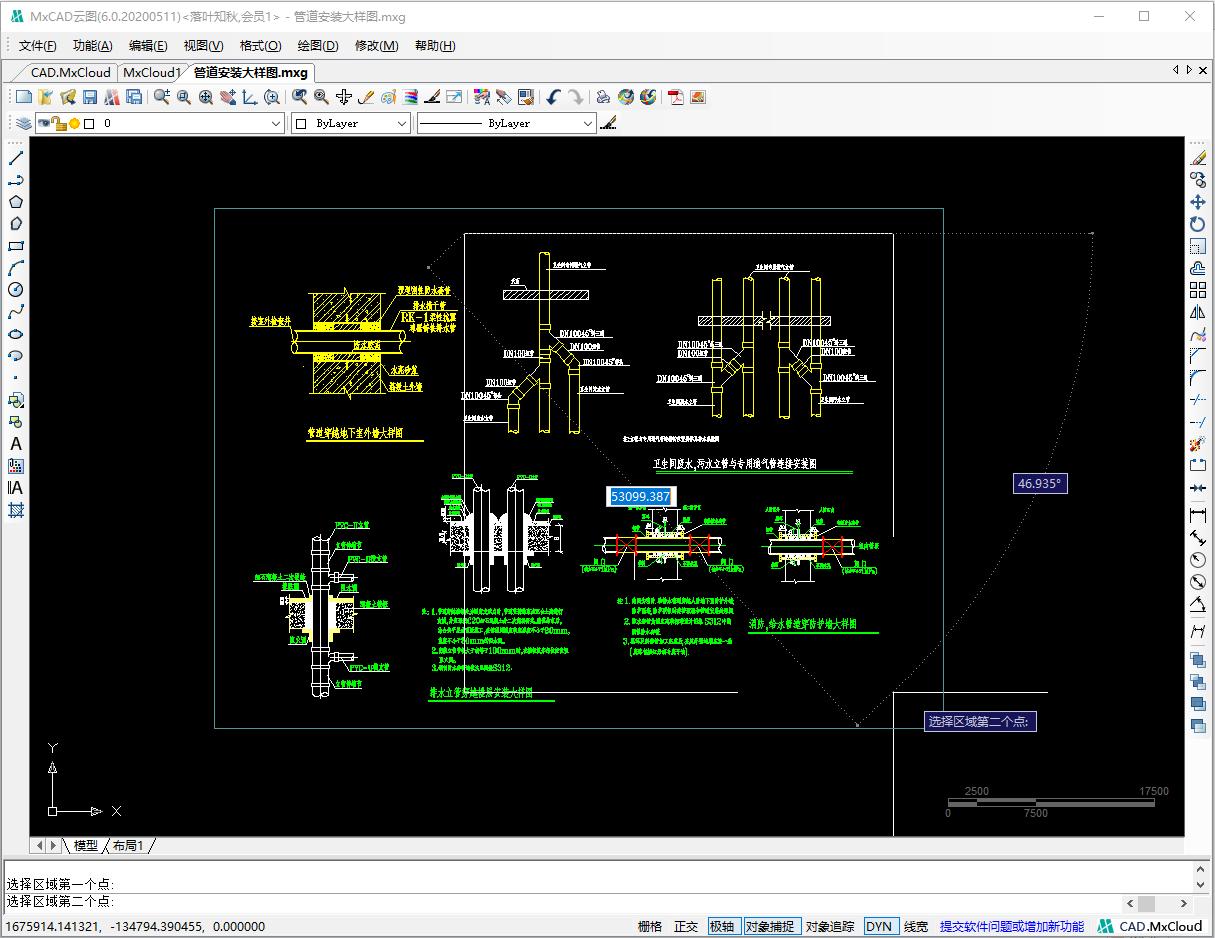Turn off DYN dynamic input
The width and height of the screenshot is (1215, 938).
pyautogui.click(x=879, y=927)
